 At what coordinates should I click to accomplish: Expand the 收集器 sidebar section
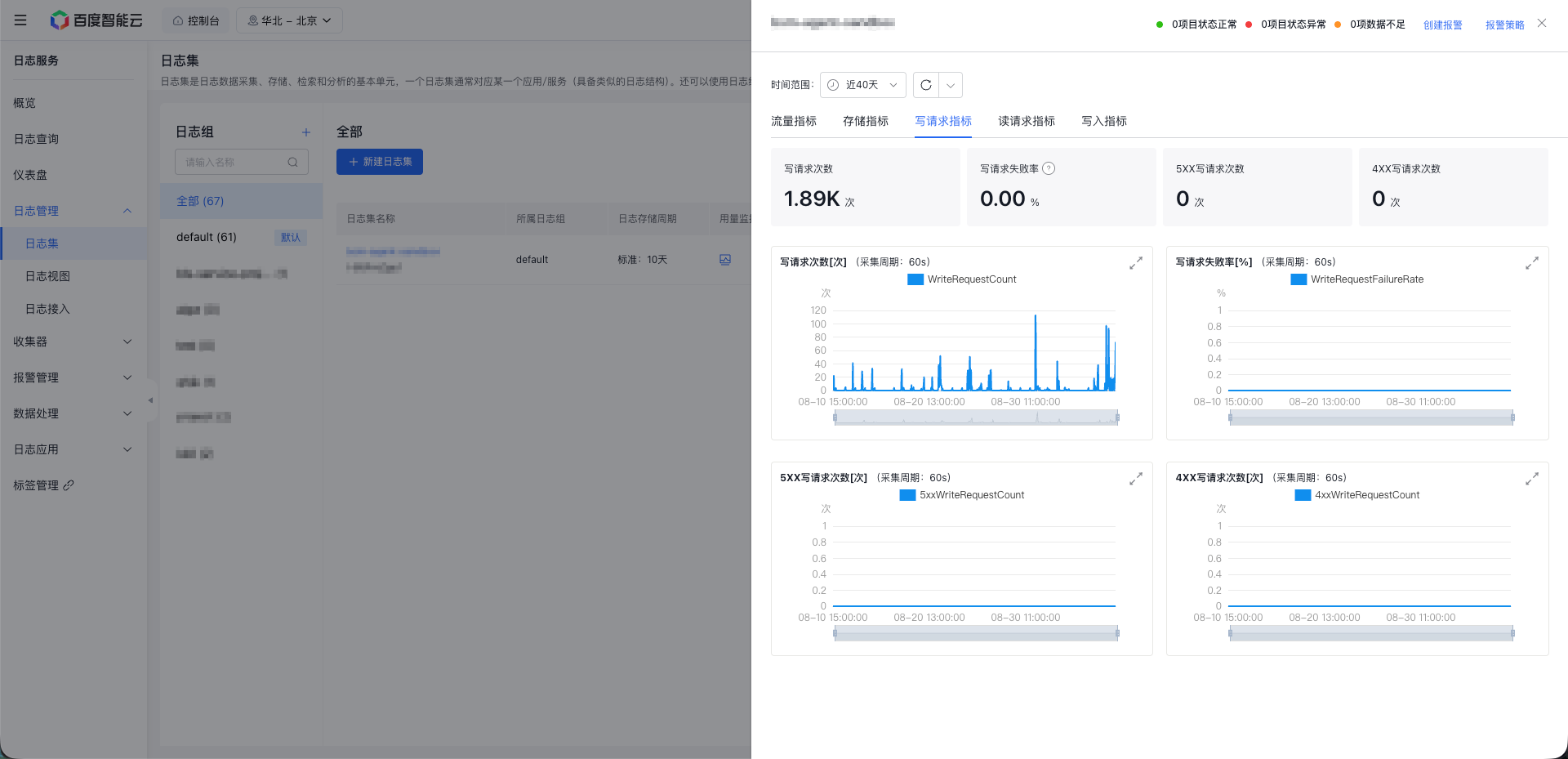click(73, 342)
